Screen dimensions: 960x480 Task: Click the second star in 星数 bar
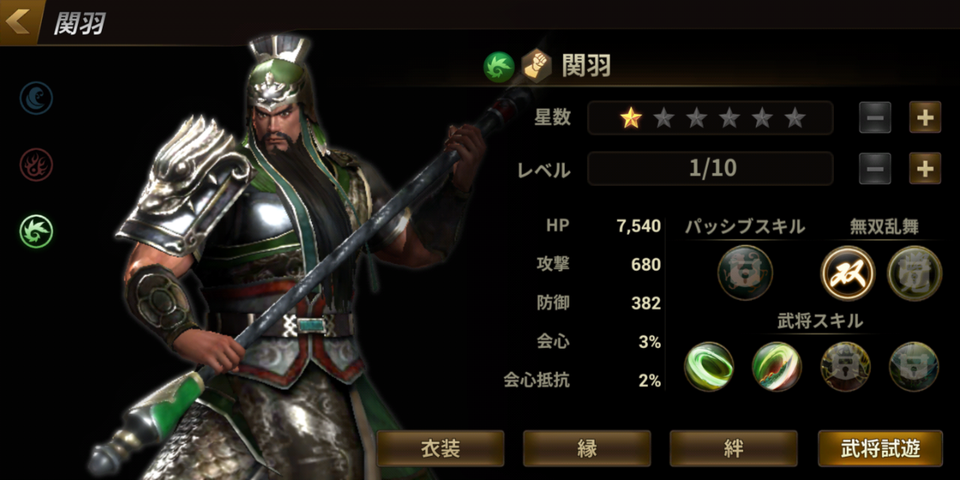point(664,118)
